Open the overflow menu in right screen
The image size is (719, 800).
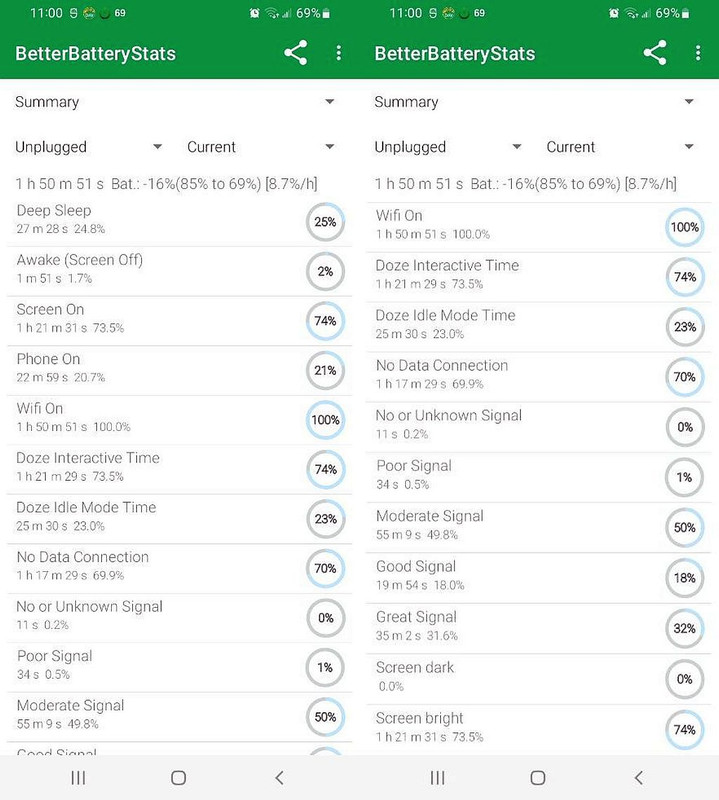click(698, 53)
